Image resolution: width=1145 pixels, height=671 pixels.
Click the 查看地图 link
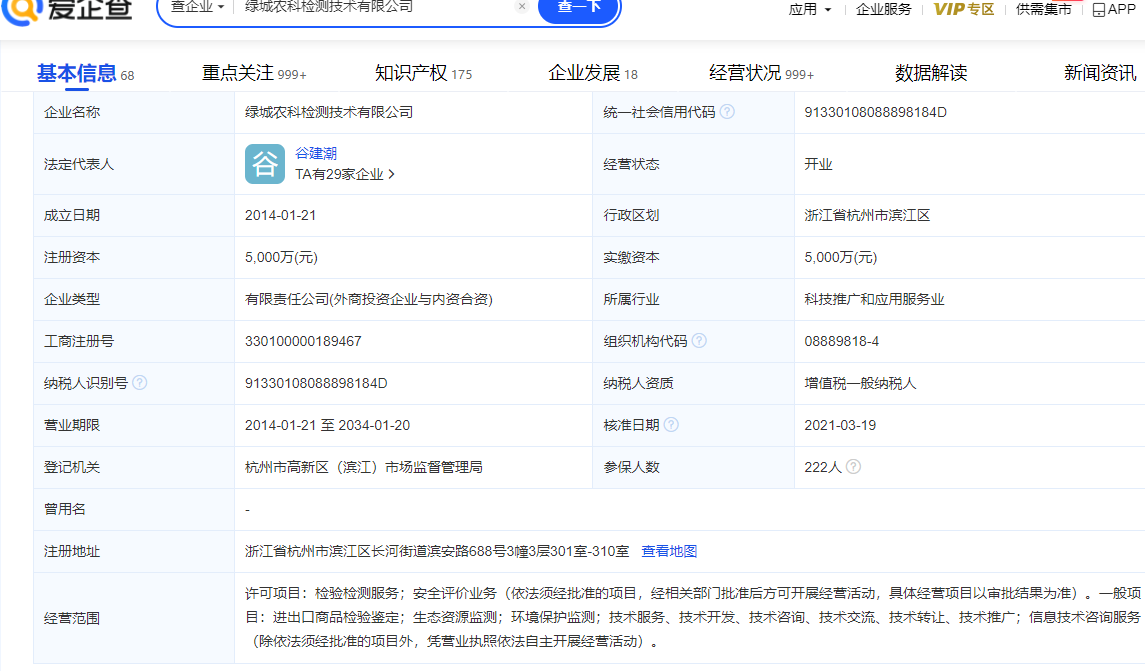(x=669, y=551)
